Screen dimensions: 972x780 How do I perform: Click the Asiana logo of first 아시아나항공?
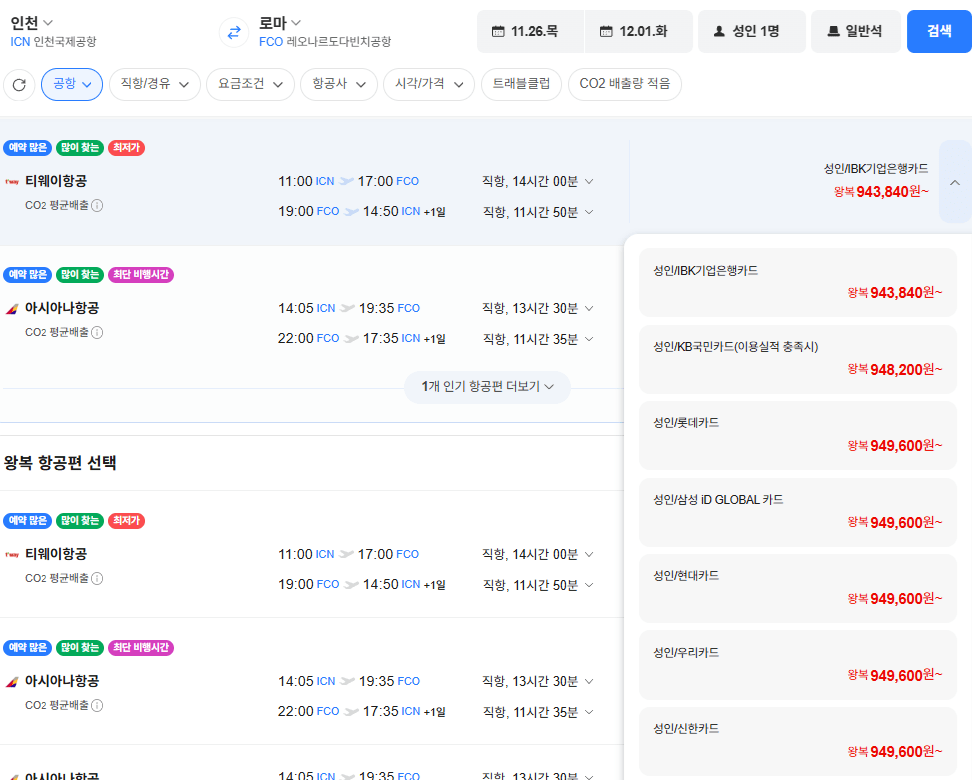point(12,309)
